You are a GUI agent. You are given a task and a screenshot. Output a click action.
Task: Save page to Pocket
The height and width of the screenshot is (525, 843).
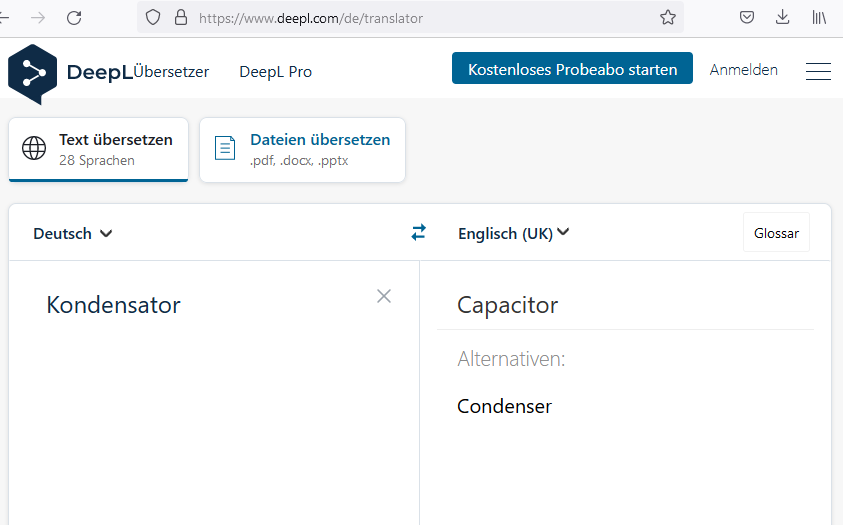(x=747, y=18)
